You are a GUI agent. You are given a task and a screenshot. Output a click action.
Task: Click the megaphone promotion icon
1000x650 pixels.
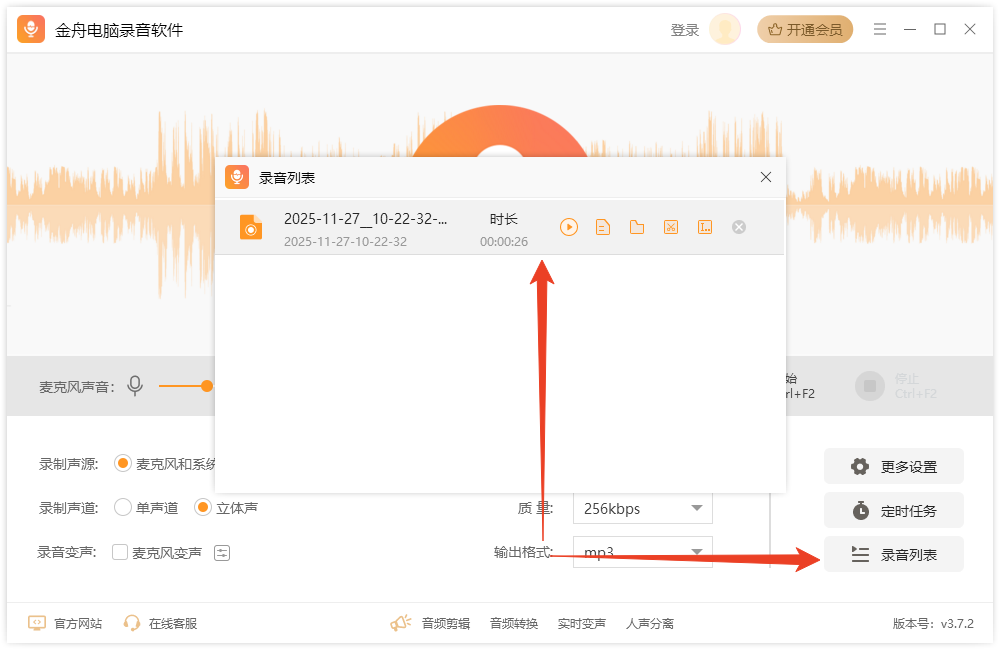pyautogui.click(x=401, y=623)
